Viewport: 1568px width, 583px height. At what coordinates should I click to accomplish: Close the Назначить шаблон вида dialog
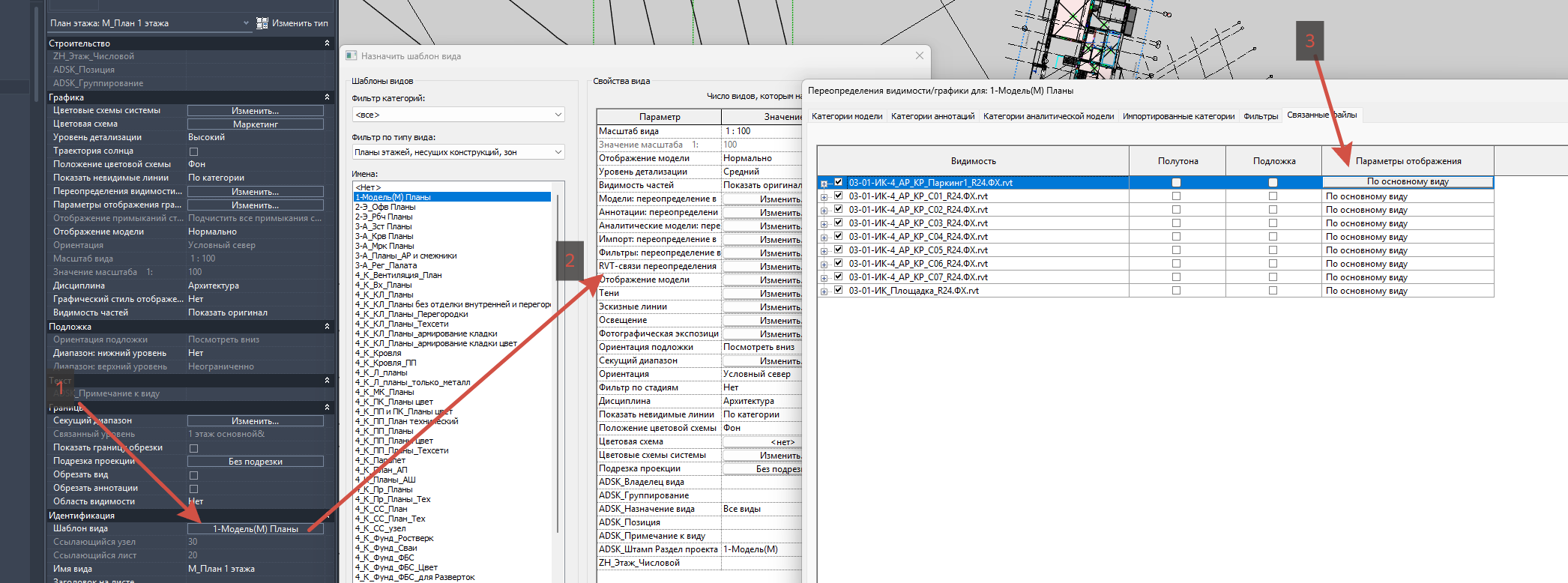[x=920, y=55]
